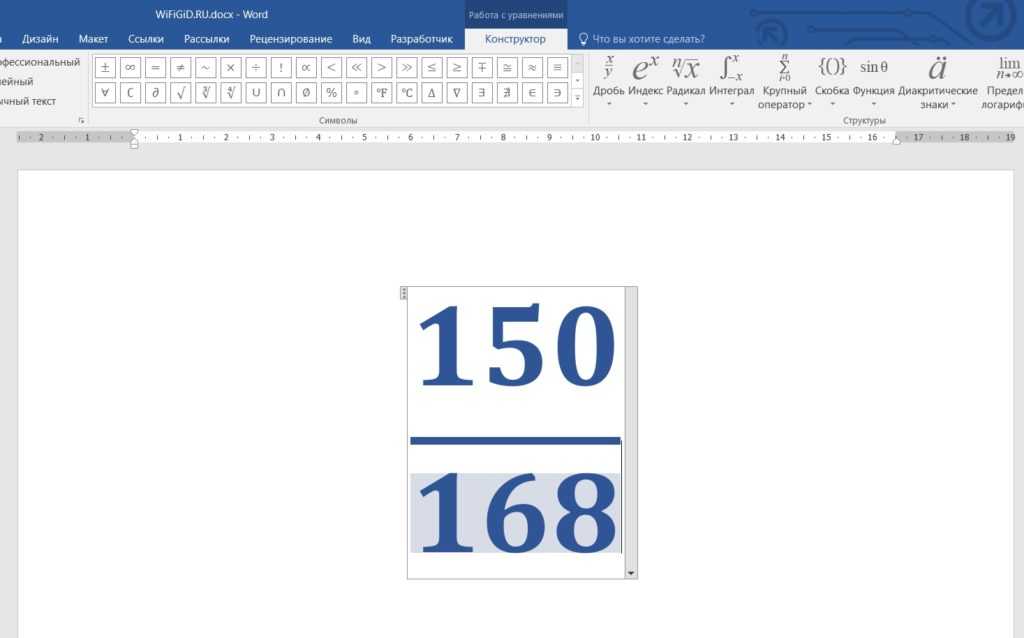Insert the almost-equal symbol
The image size is (1024, 638).
[x=532, y=67]
